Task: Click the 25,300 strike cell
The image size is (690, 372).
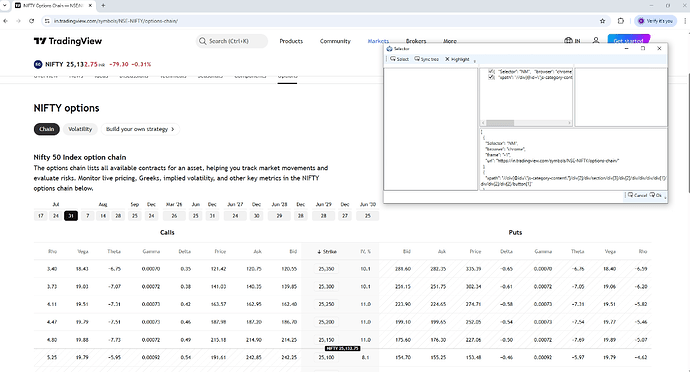Action: pyautogui.click(x=327, y=286)
